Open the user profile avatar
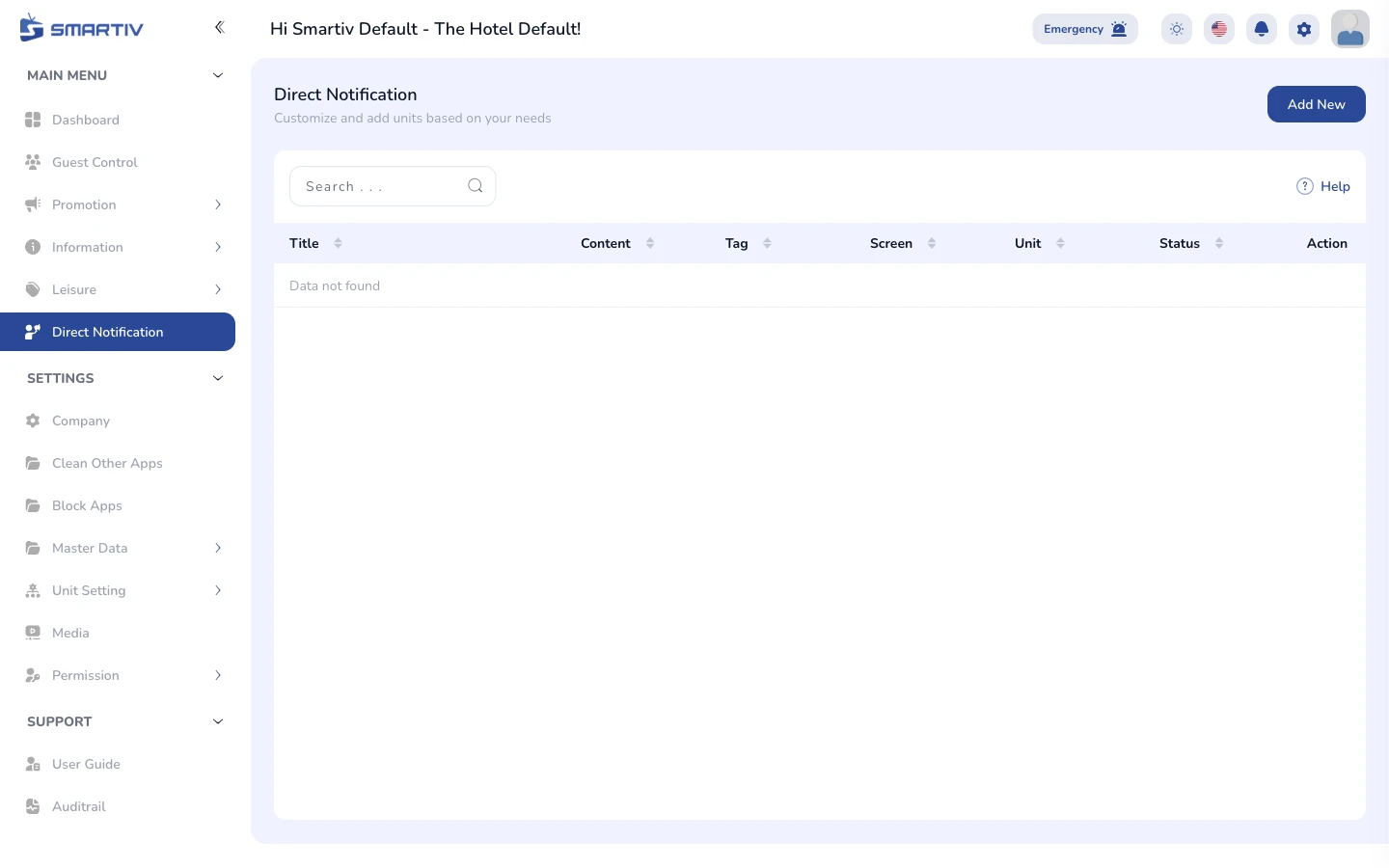 (1350, 29)
